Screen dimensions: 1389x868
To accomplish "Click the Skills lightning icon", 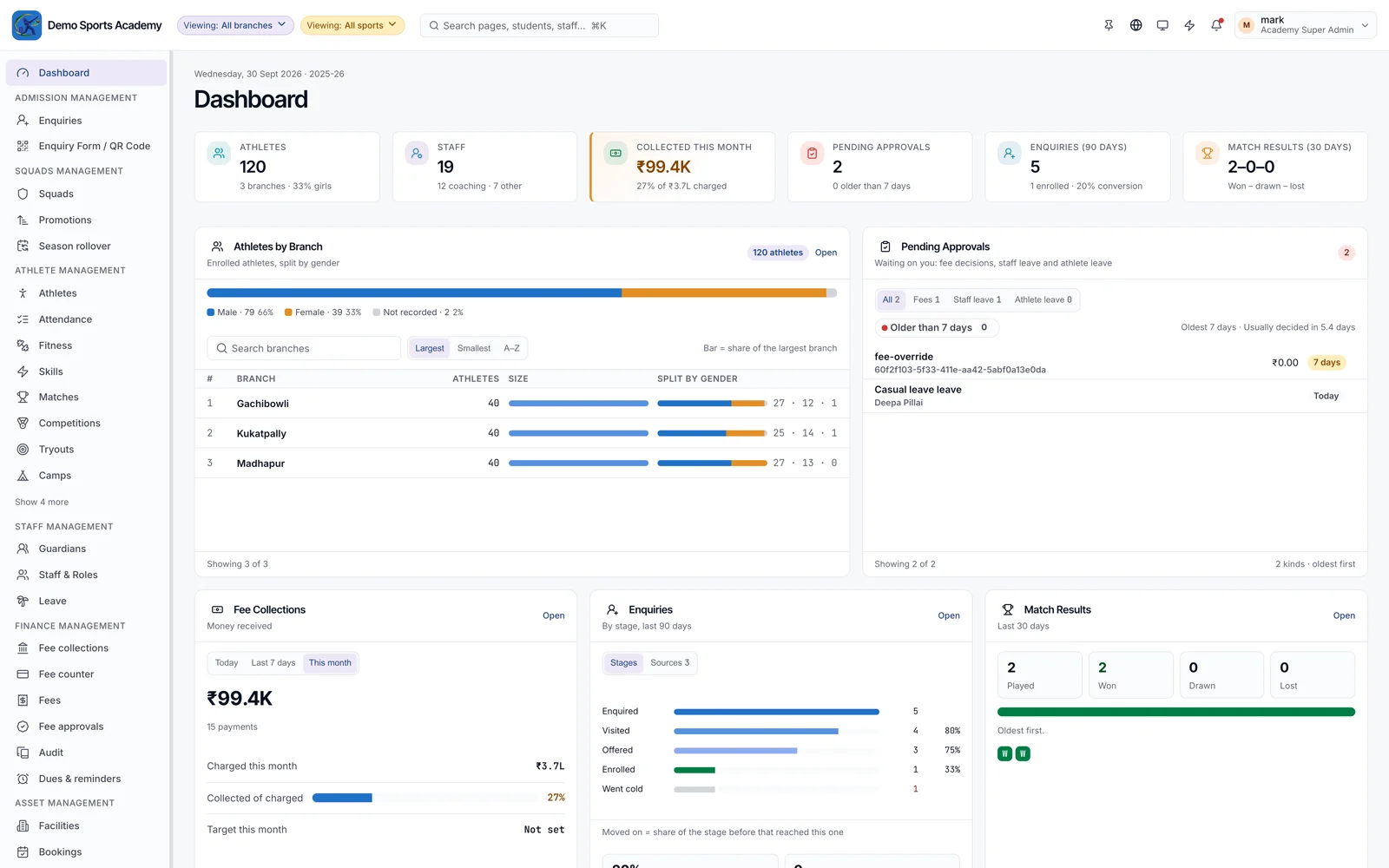I will tap(23, 372).
